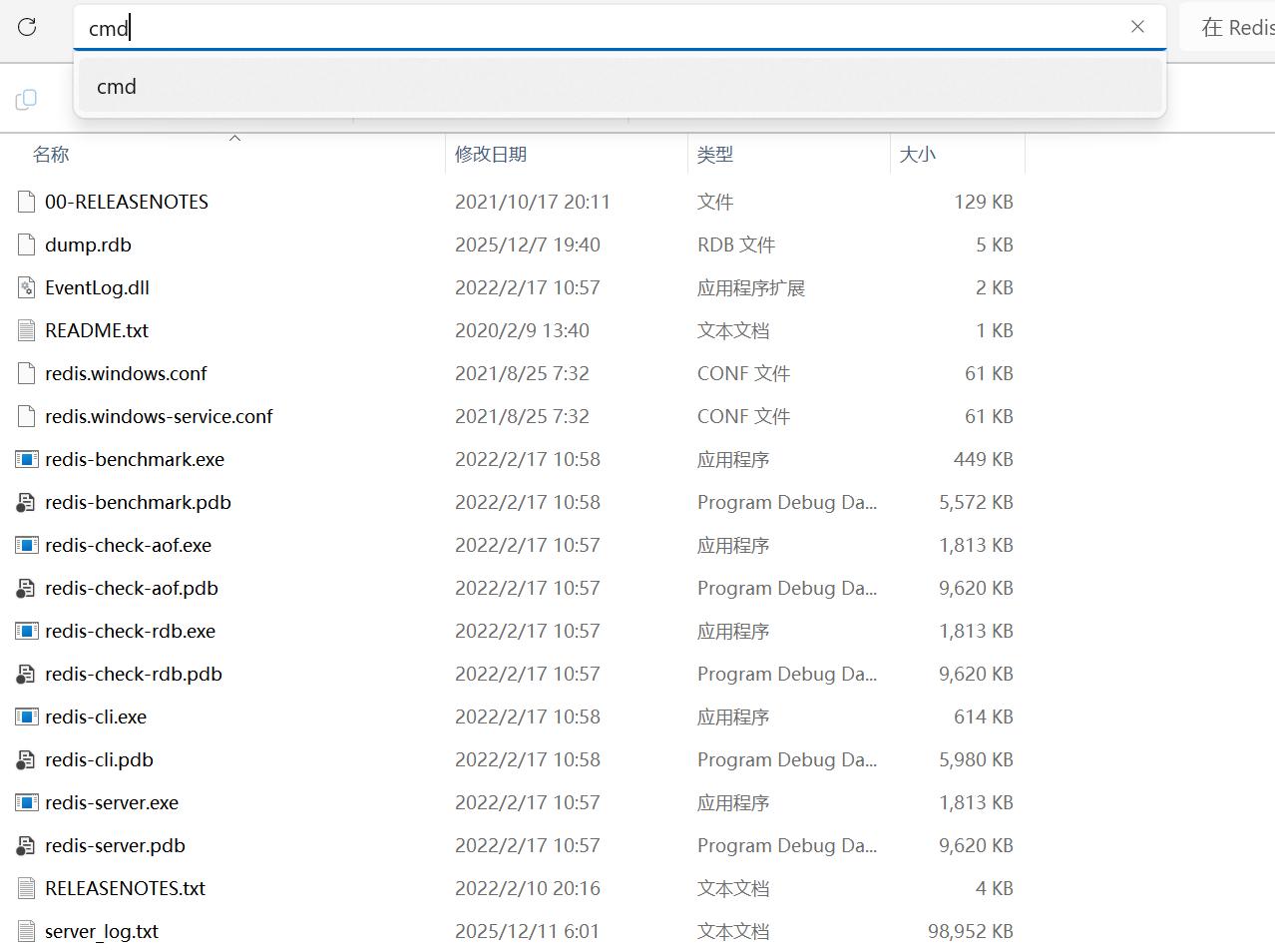Viewport: 1275px width, 952px height.
Task: Click the redis-benchmark.pdb file icon
Action: coord(27,502)
